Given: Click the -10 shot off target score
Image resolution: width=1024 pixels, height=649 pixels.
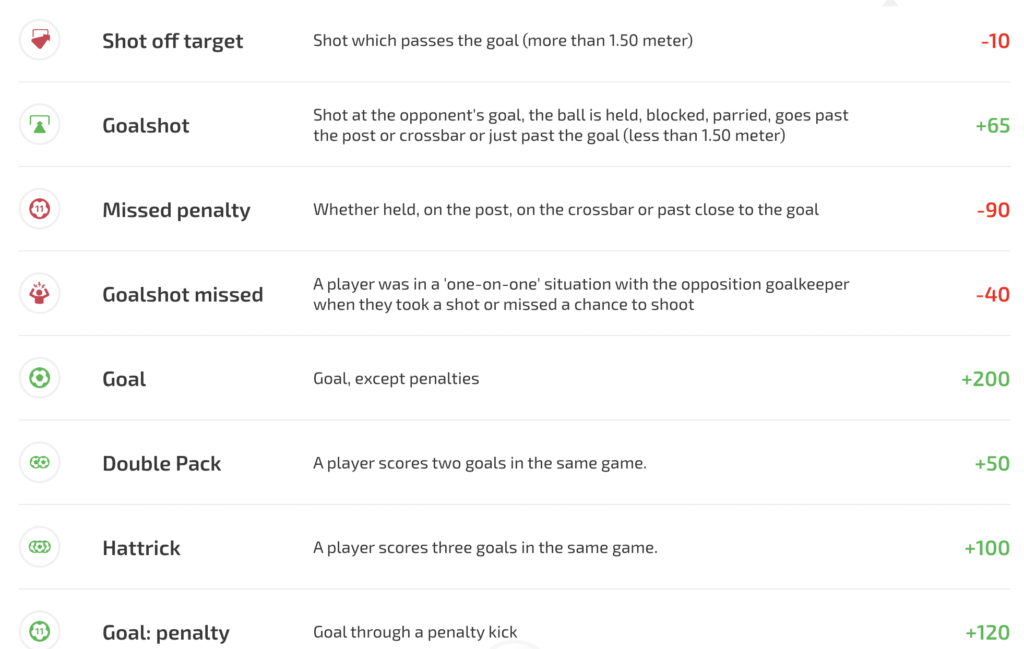Looking at the screenshot, I should click(x=994, y=41).
